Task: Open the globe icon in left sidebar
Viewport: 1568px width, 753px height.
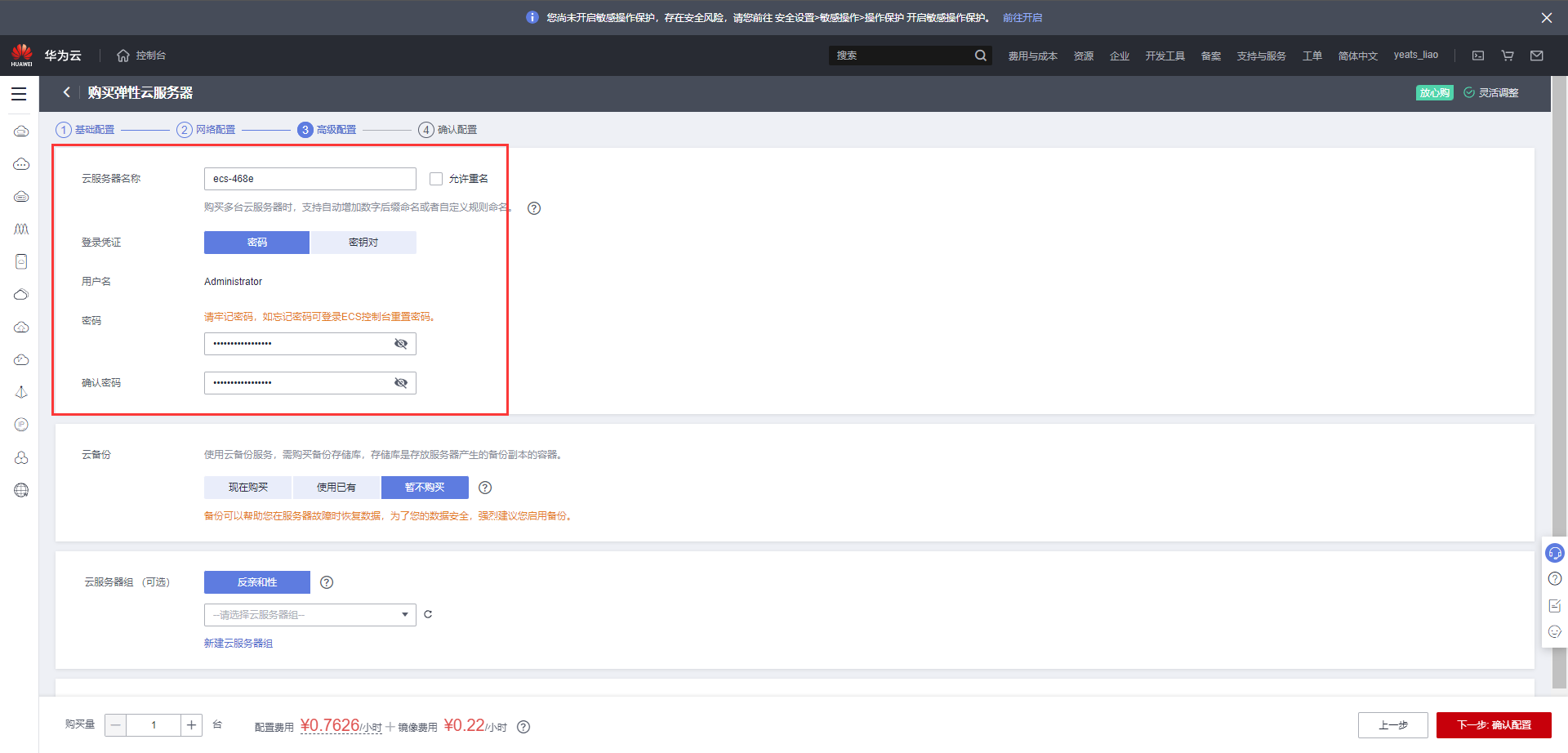Action: pyautogui.click(x=21, y=490)
